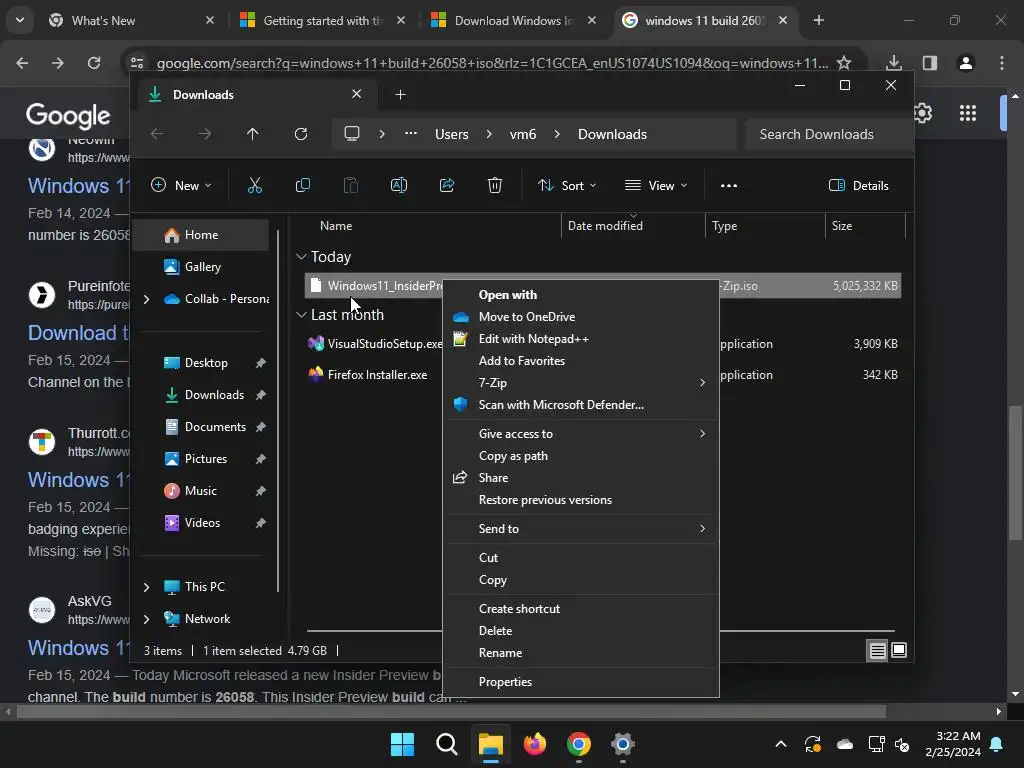This screenshot has width=1024, height=768.
Task: Open Chrome downloads icon
Action: (x=894, y=63)
